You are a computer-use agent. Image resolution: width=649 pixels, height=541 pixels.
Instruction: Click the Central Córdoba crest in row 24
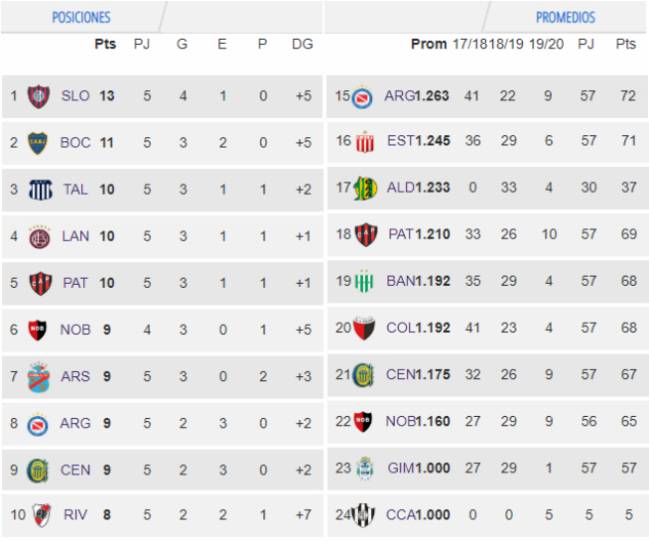coord(363,515)
